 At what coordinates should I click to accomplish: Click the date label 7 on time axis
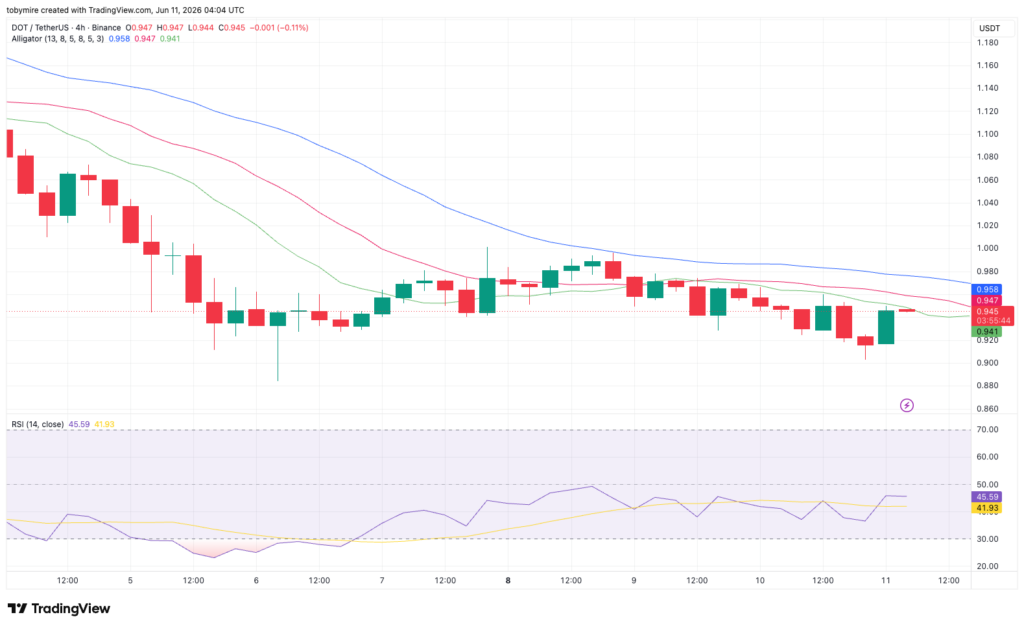[382, 580]
